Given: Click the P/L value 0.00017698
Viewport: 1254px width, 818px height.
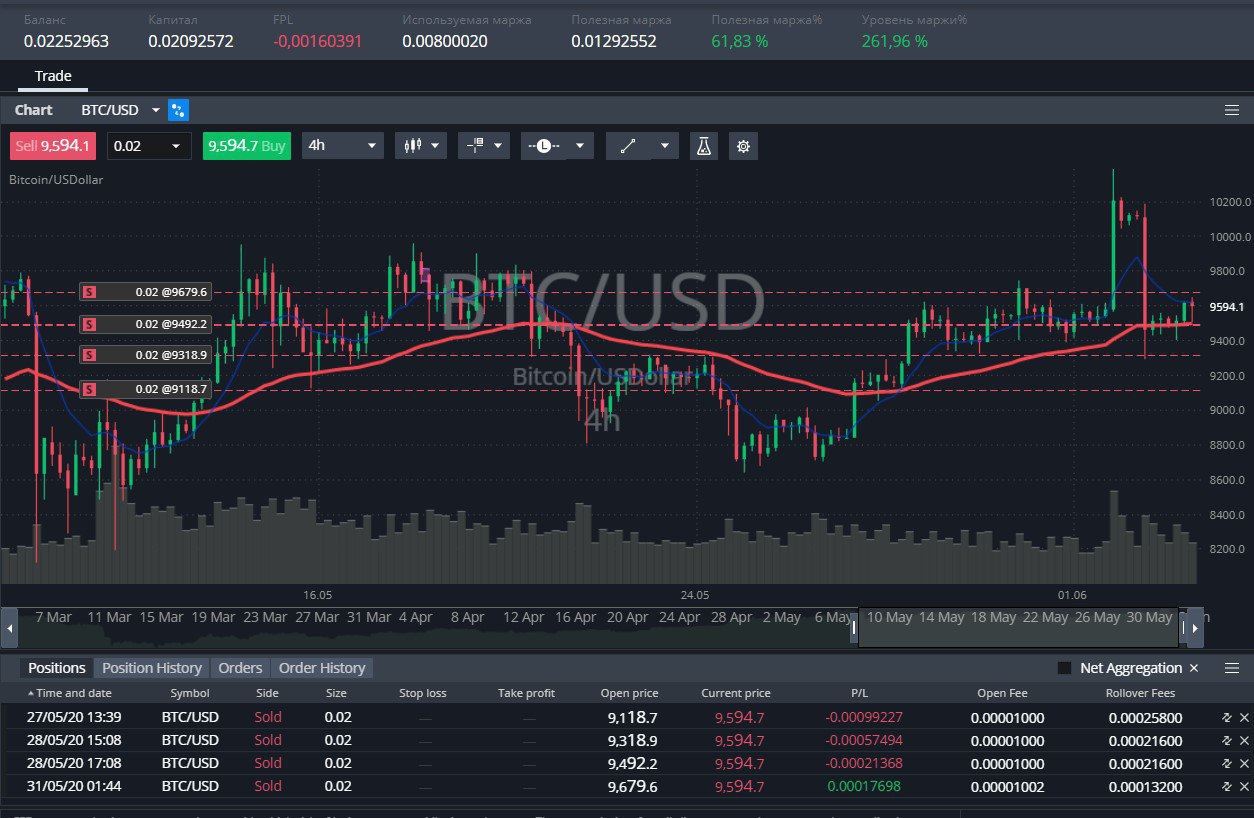Looking at the screenshot, I should tap(866, 787).
